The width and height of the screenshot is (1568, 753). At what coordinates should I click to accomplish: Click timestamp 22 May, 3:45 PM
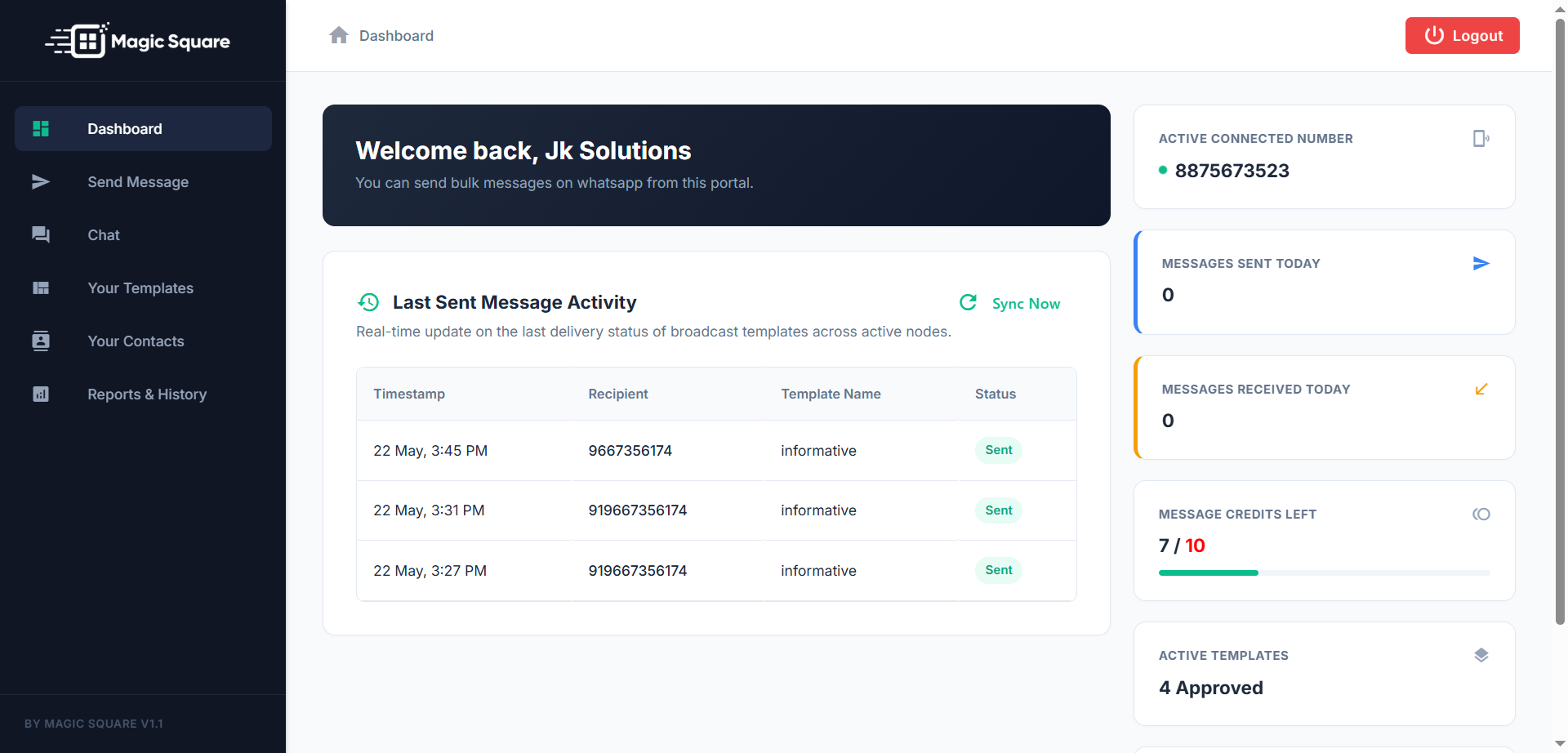click(430, 451)
